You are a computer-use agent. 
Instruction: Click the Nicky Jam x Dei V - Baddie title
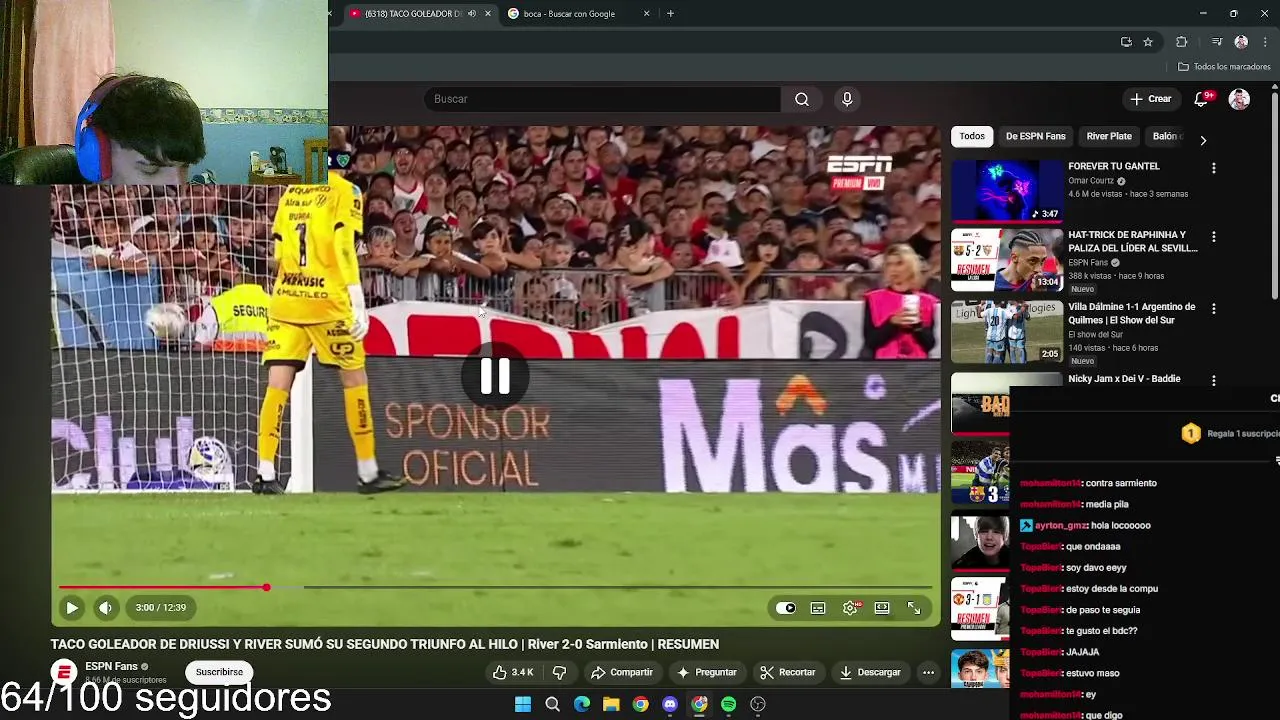[1124, 379]
